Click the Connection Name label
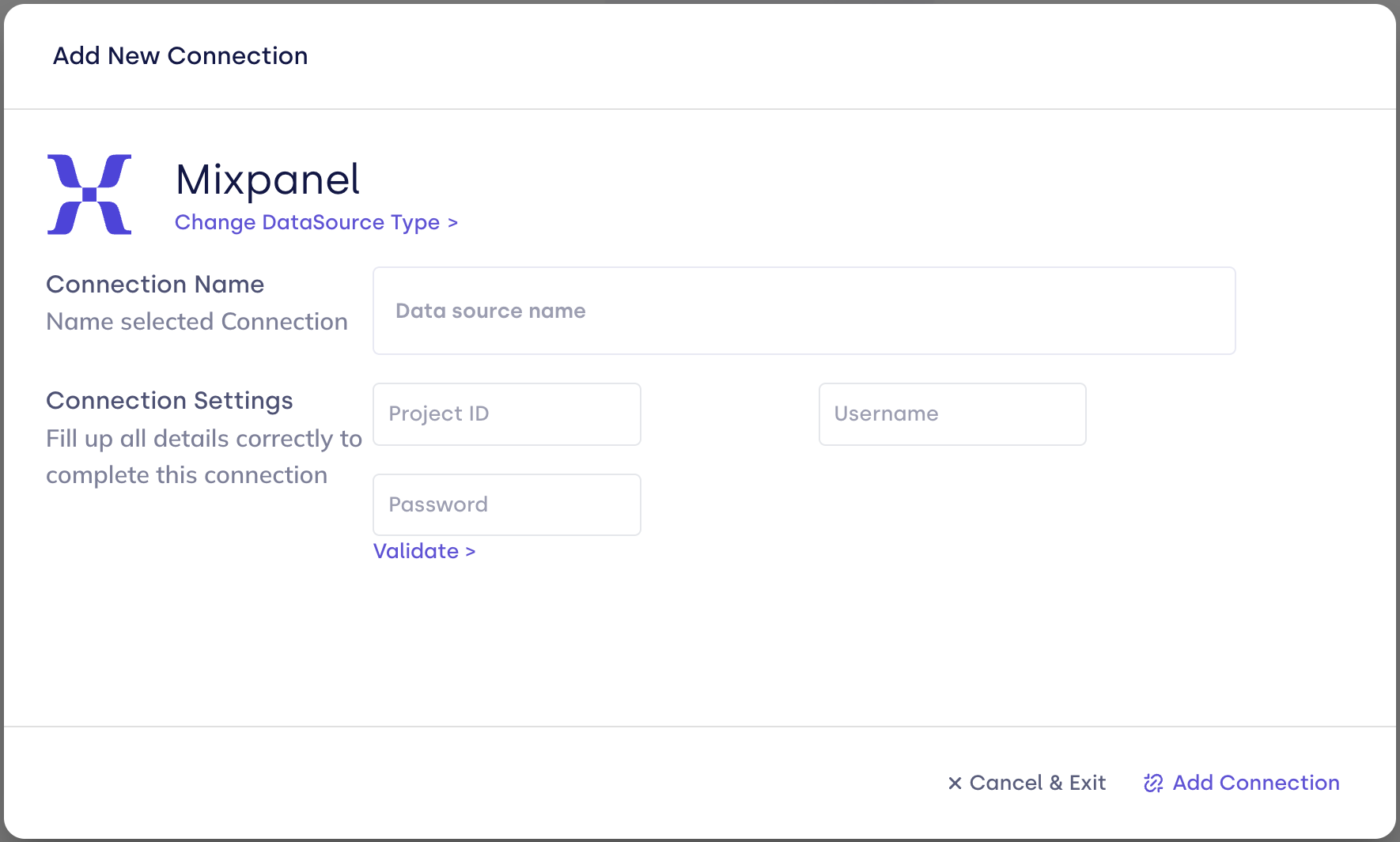Image resolution: width=1400 pixels, height=842 pixels. [x=155, y=285]
